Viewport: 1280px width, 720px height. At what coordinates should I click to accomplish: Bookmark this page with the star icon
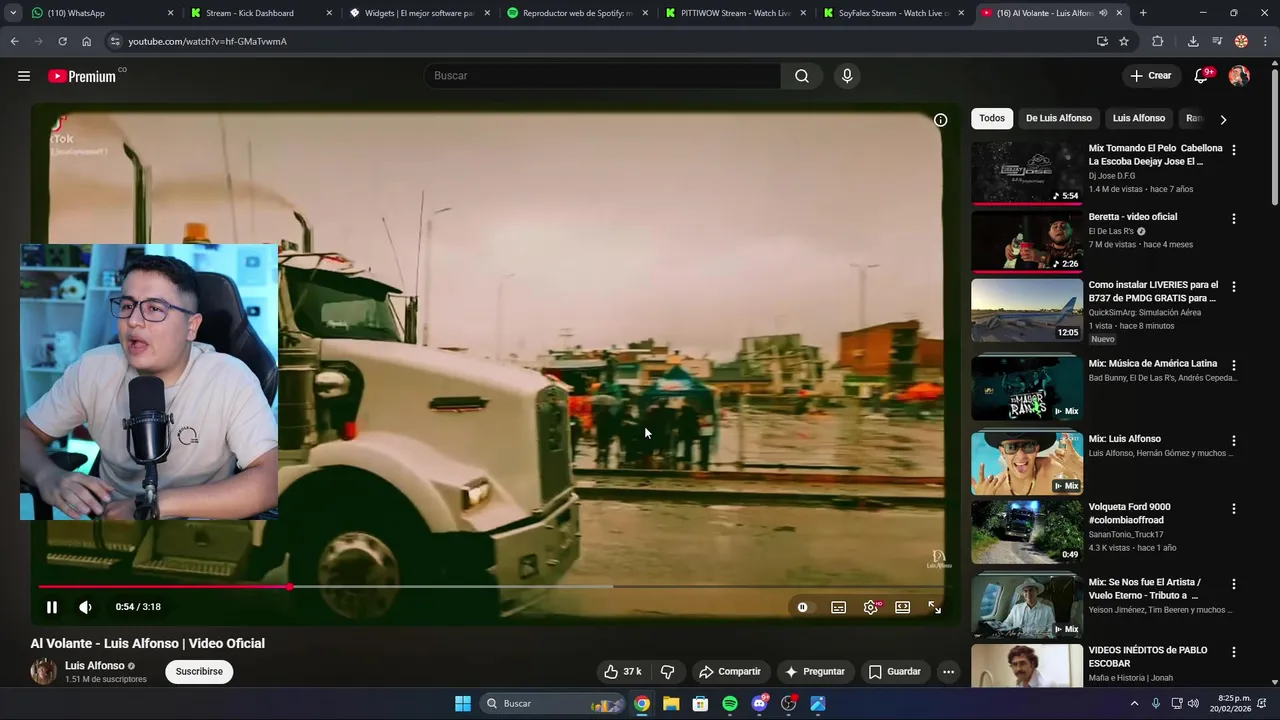pos(1124,41)
